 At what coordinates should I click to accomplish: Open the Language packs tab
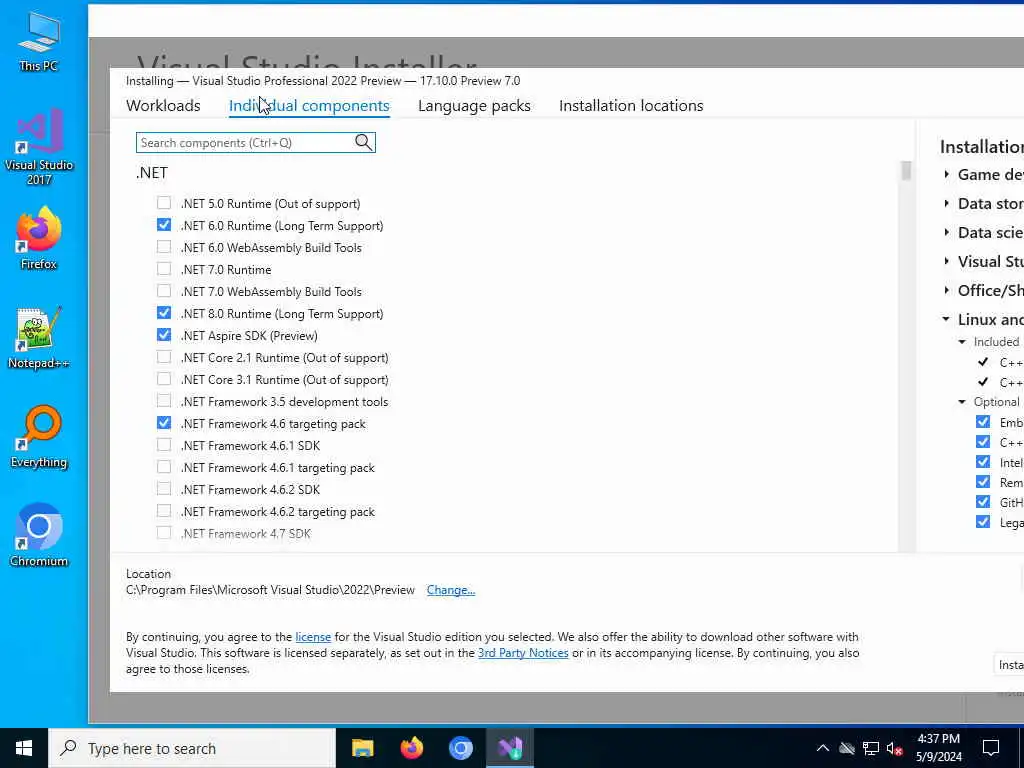(474, 105)
